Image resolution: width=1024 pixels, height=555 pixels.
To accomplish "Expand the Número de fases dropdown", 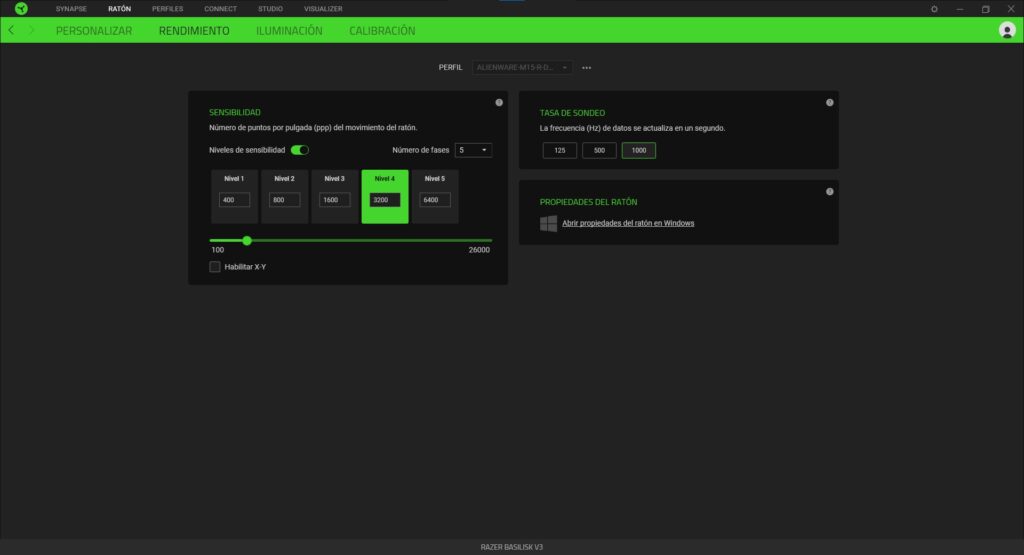I will coord(473,150).
